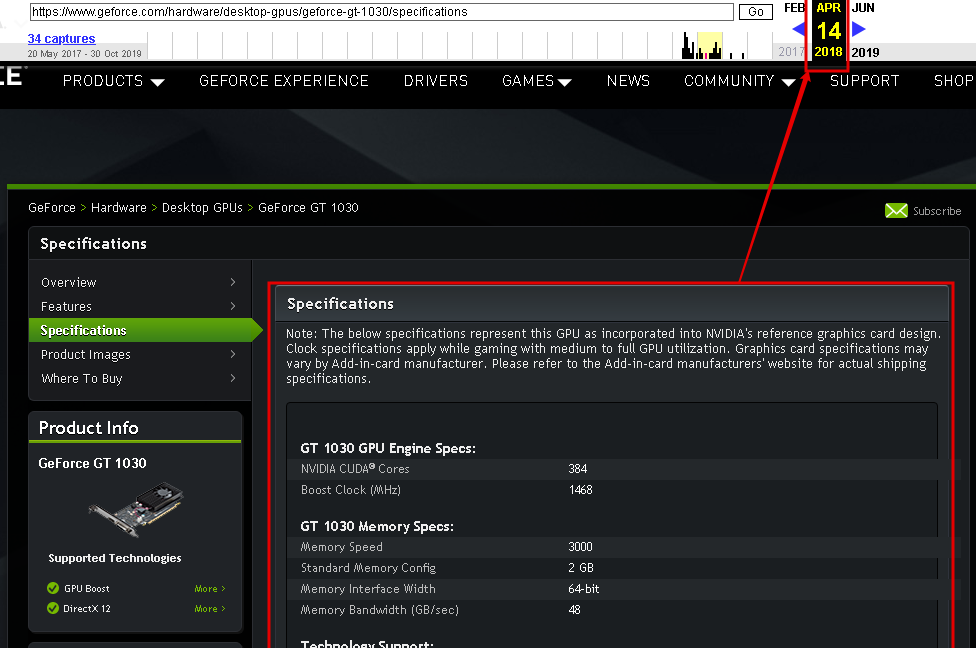The width and height of the screenshot is (976, 648).
Task: Click Memory Bandwidth value 48
Action: pos(574,610)
